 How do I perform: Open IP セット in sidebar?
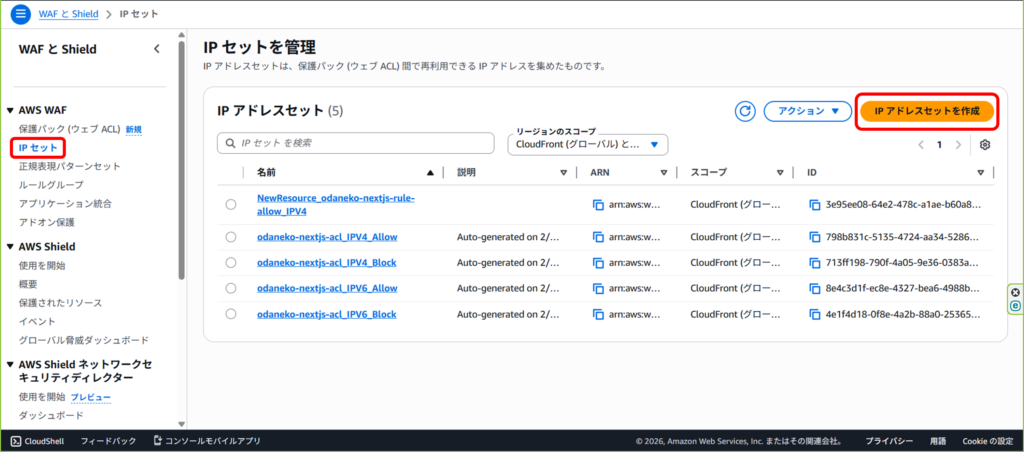pos(38,148)
